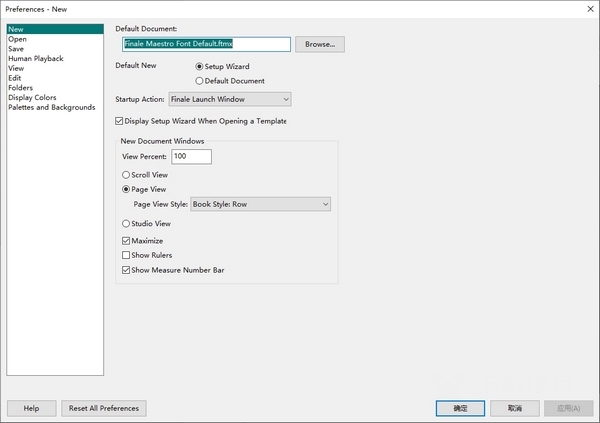The height and width of the screenshot is (423, 600).
Task: Enable Show Rulers checkbox
Action: [x=126, y=255]
